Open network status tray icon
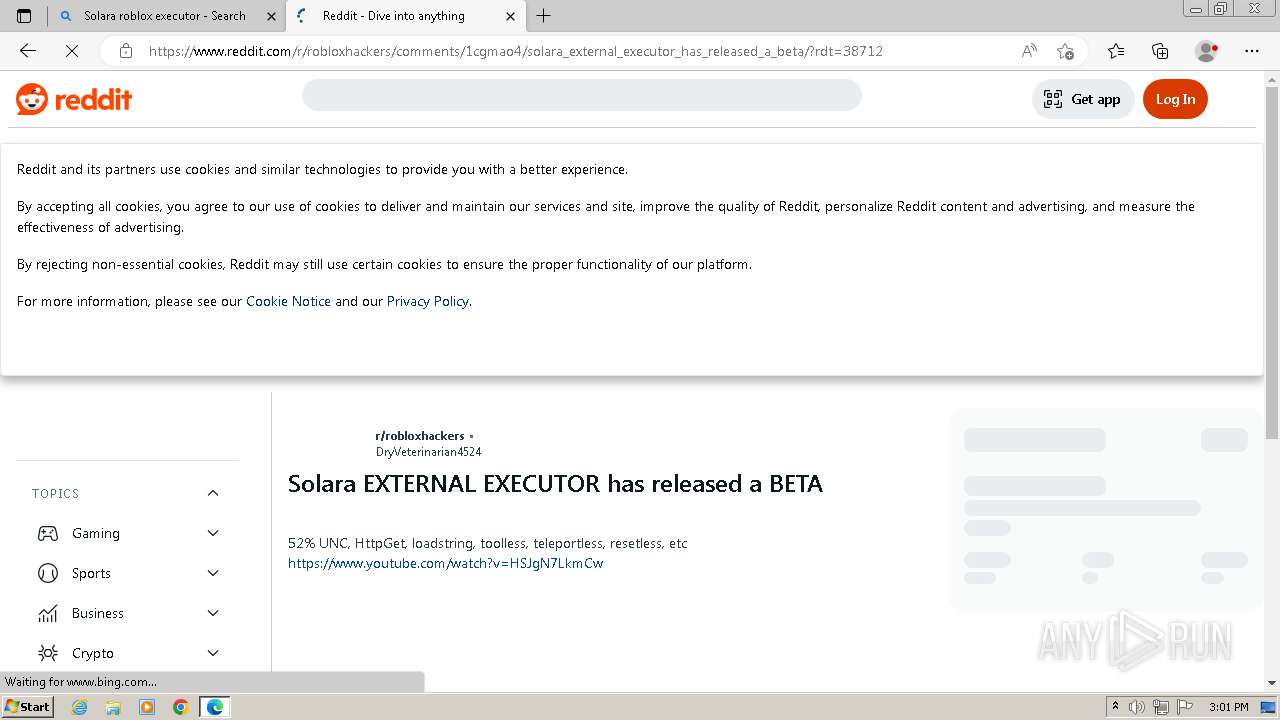The height and width of the screenshot is (720, 1280). pyautogui.click(x=1160, y=707)
